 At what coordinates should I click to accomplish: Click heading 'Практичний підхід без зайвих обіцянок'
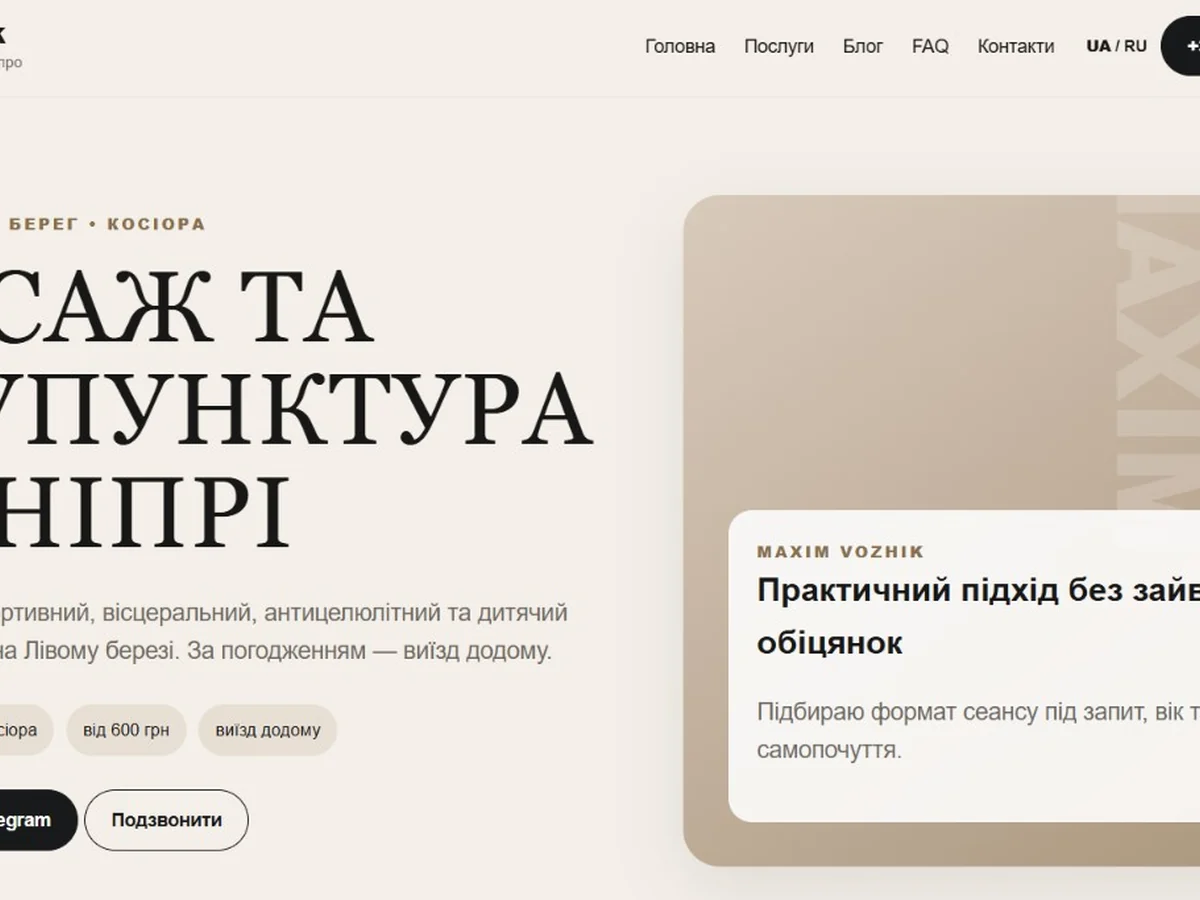point(978,616)
